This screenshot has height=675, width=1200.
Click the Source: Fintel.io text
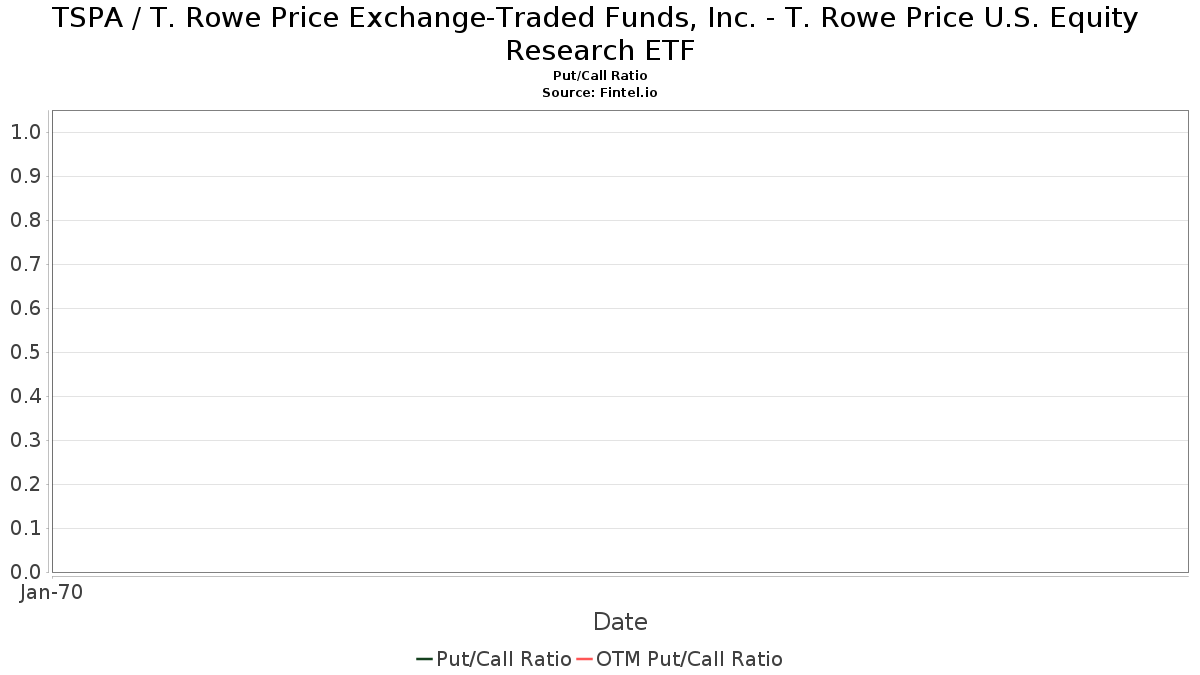pyautogui.click(x=600, y=92)
